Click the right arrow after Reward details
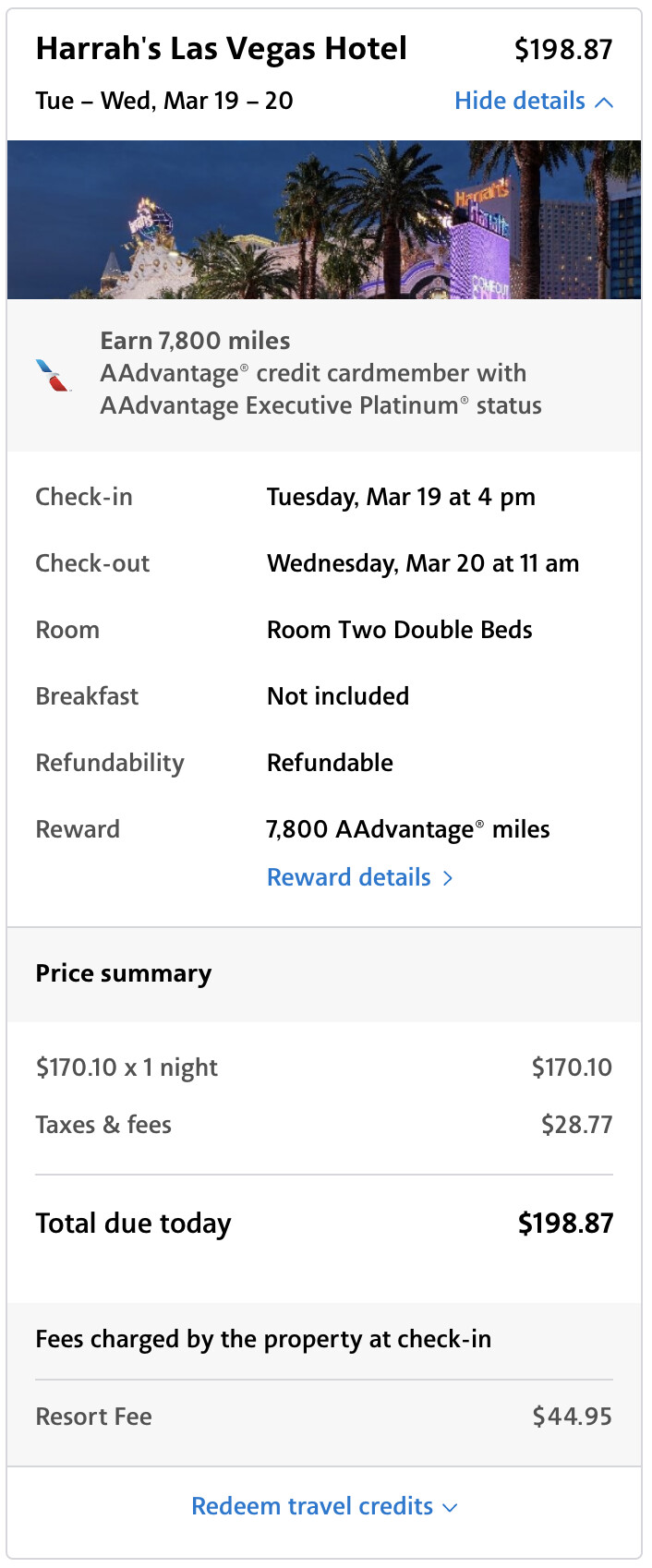Viewport: 652px width, 1568px height. click(448, 878)
